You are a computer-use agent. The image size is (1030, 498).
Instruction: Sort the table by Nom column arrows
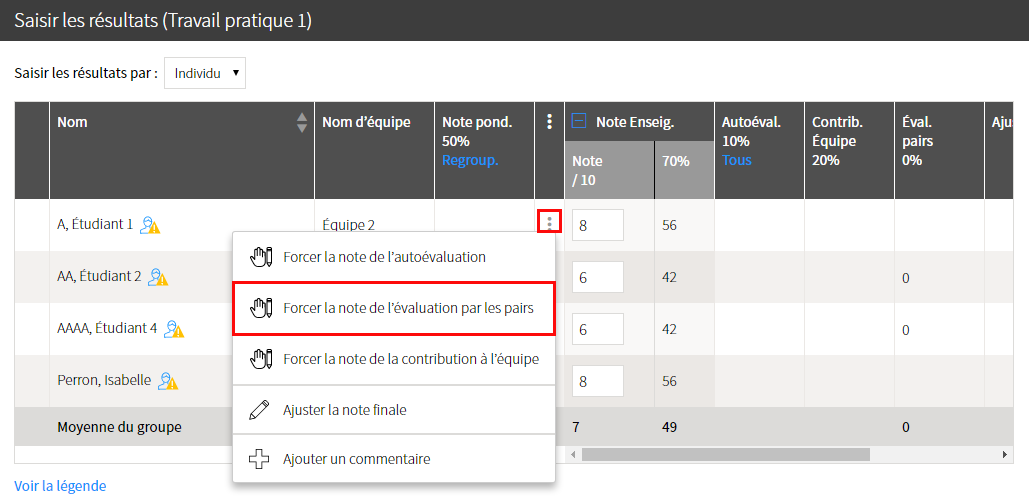point(302,122)
